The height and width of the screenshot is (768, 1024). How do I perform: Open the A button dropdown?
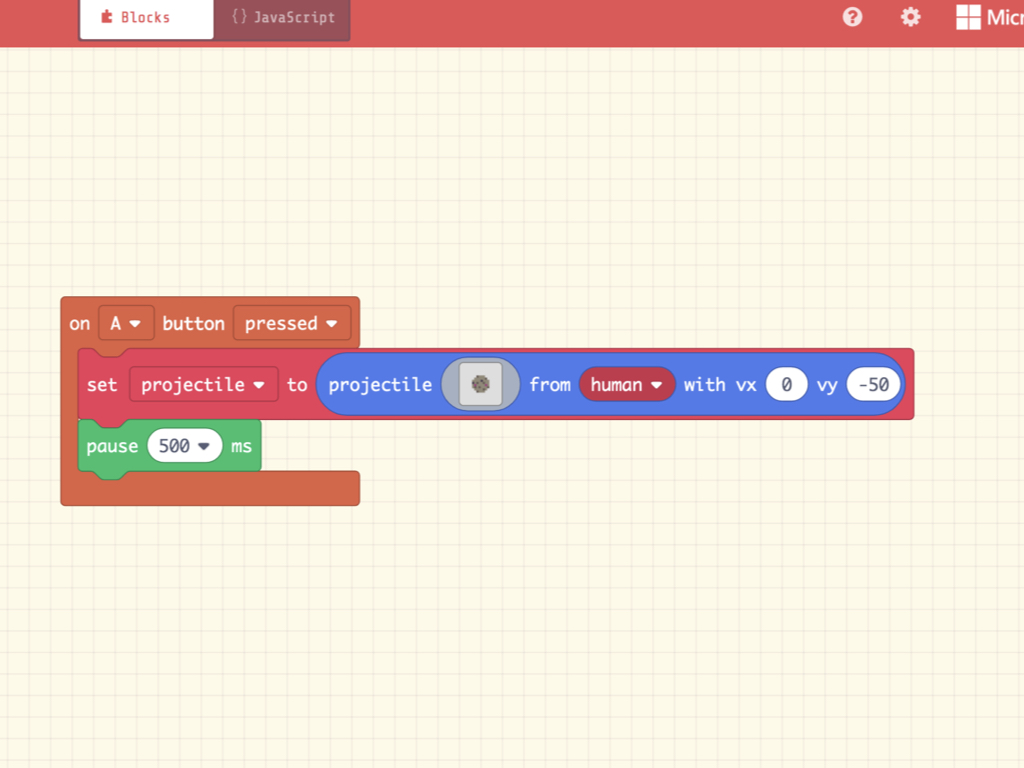(126, 323)
